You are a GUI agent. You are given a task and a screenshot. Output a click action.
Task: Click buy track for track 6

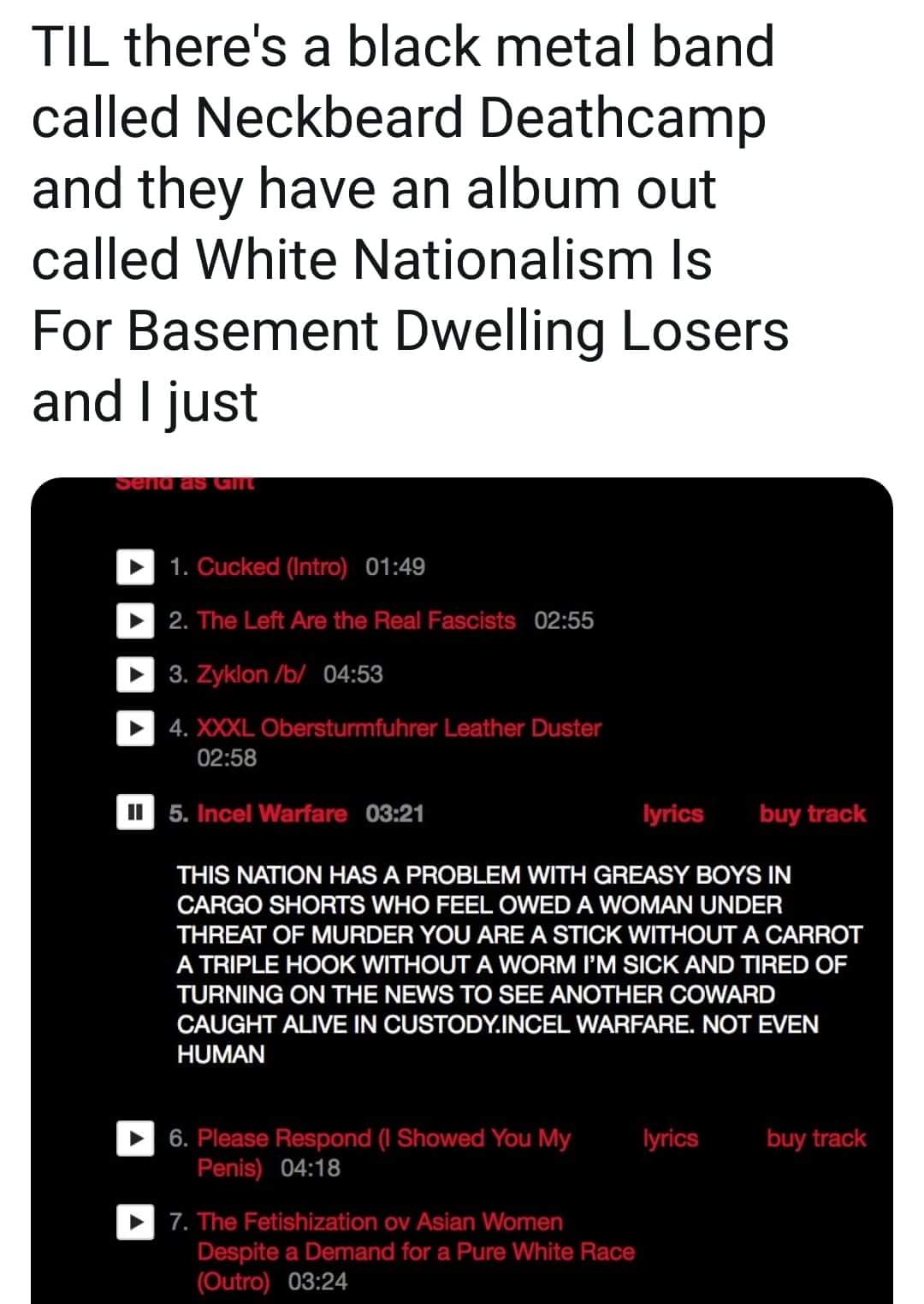click(815, 1138)
